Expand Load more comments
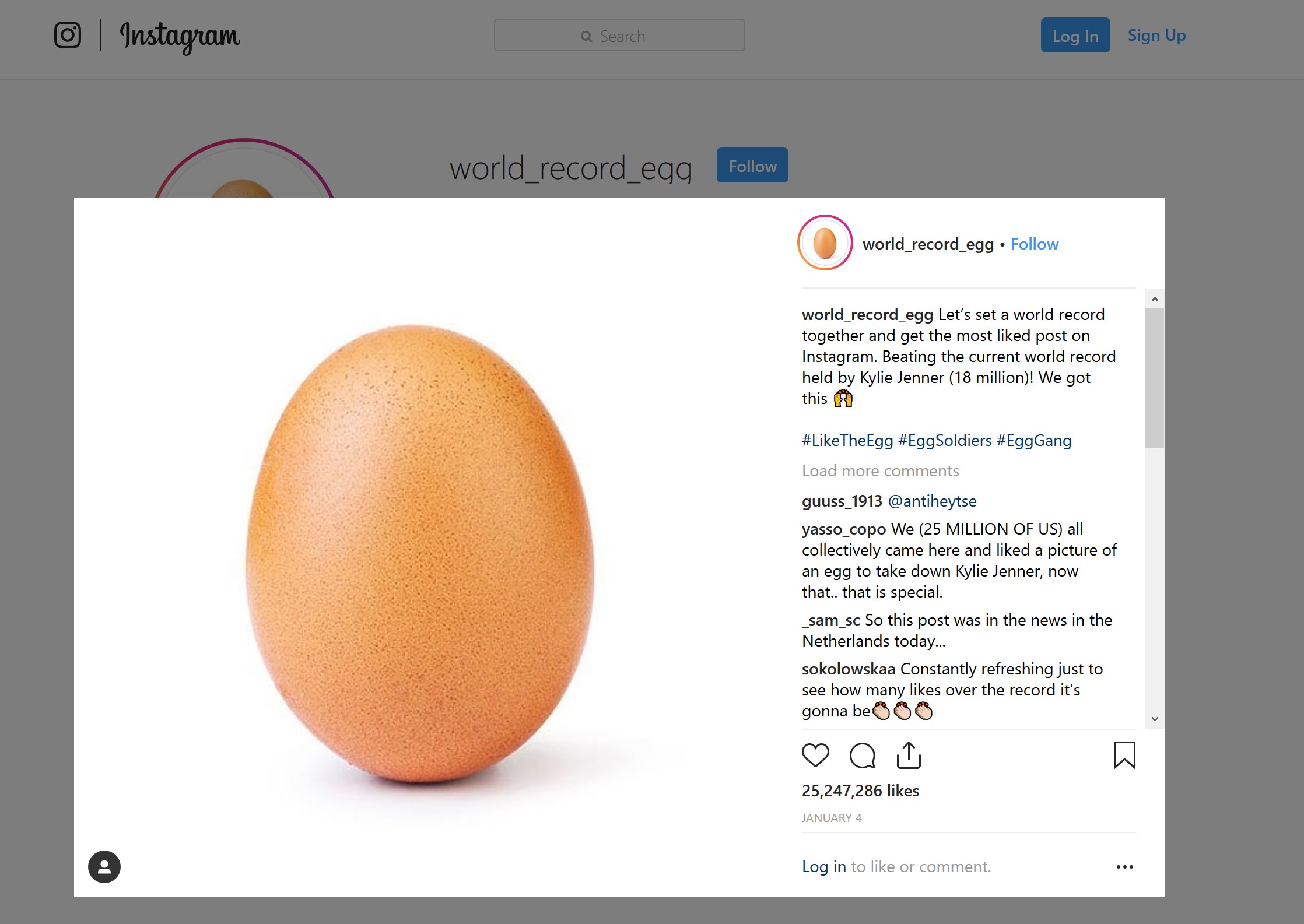1304x924 pixels. (880, 471)
